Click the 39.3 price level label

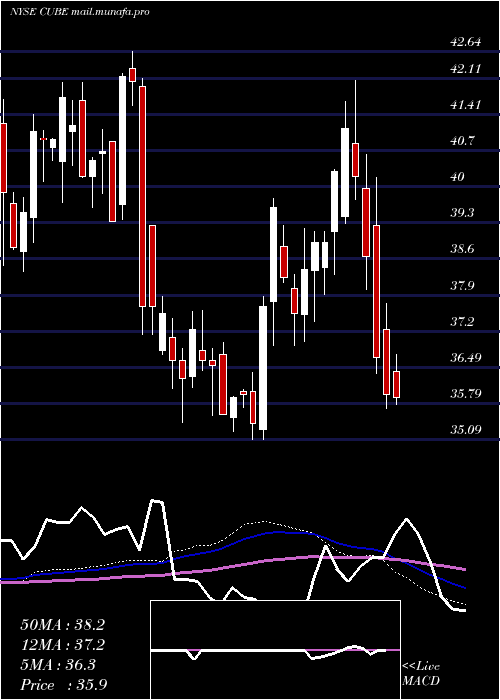pyautogui.click(x=462, y=213)
